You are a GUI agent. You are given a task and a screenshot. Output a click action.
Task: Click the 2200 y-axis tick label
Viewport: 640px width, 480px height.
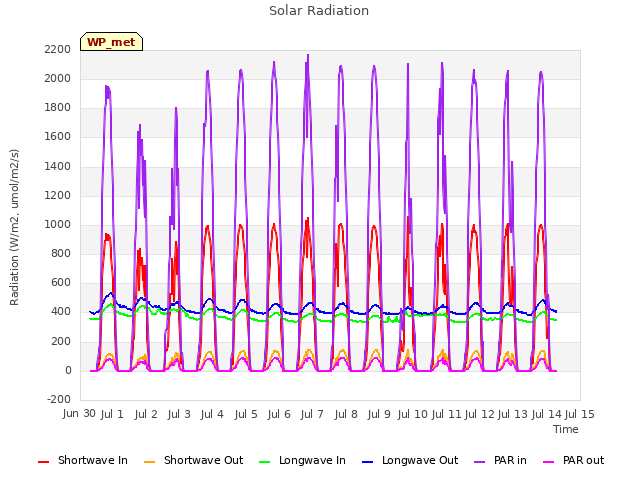(58, 49)
